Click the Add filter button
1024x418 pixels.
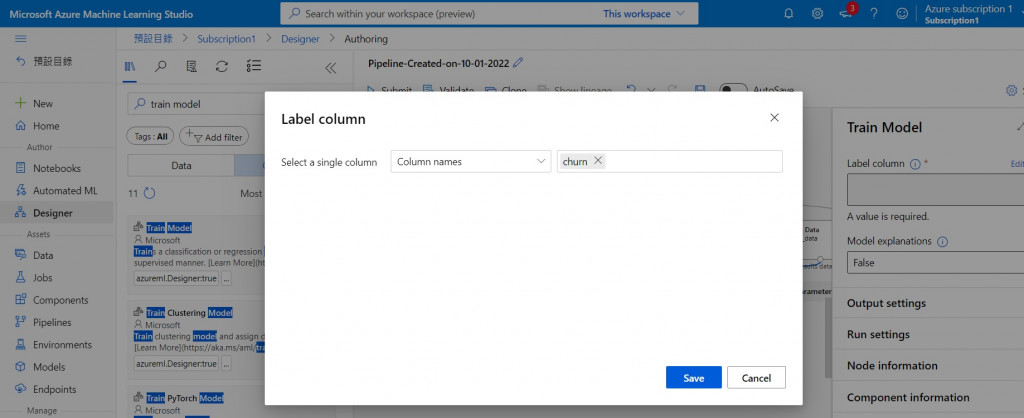pos(214,137)
